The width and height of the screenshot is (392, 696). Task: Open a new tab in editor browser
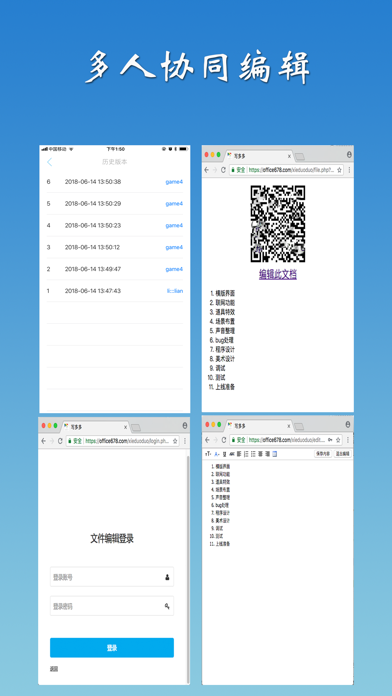coord(299,427)
